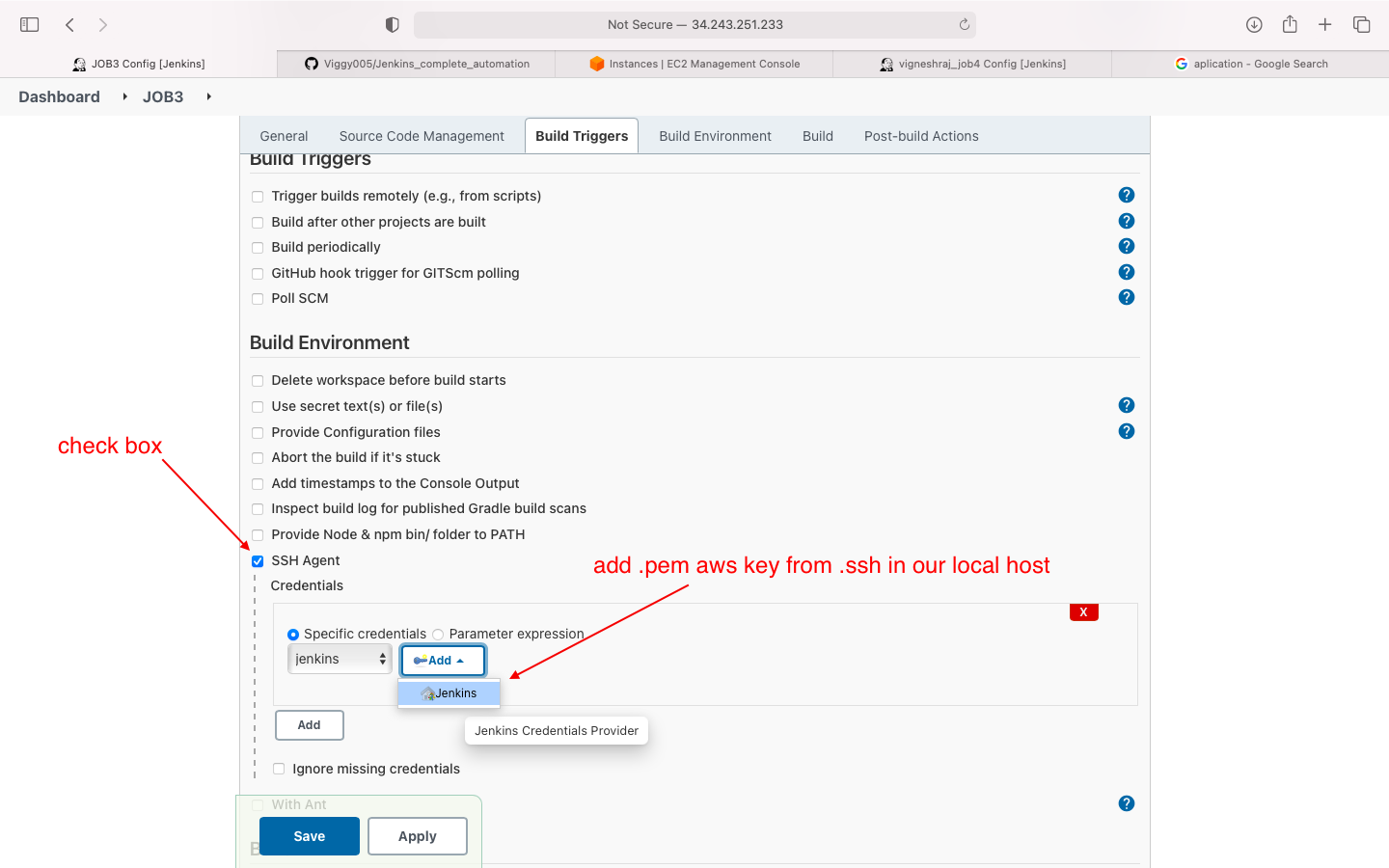Switch to aplication - Google Search tab

1250,64
